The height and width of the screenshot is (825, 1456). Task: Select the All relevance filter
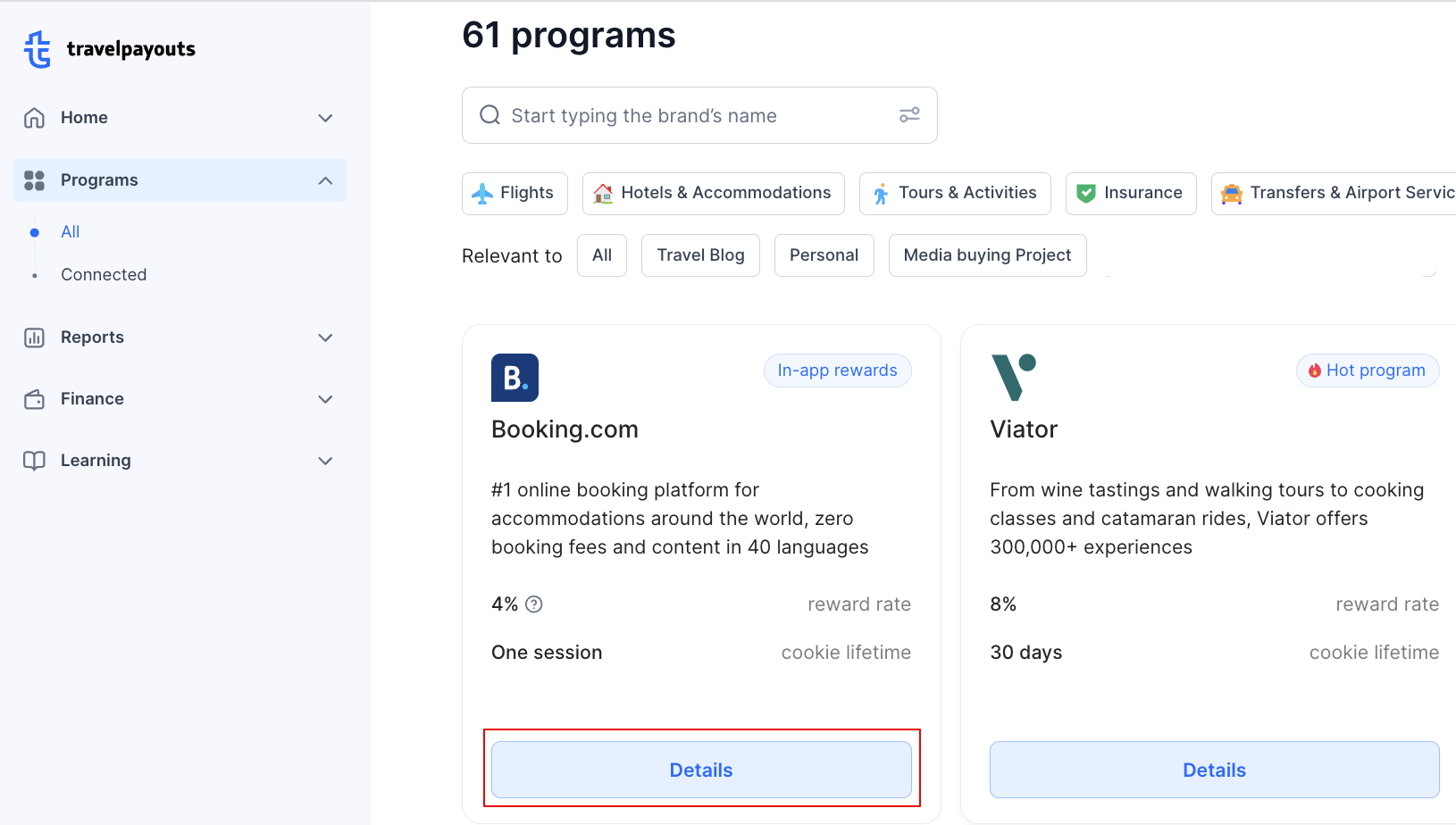tap(601, 254)
